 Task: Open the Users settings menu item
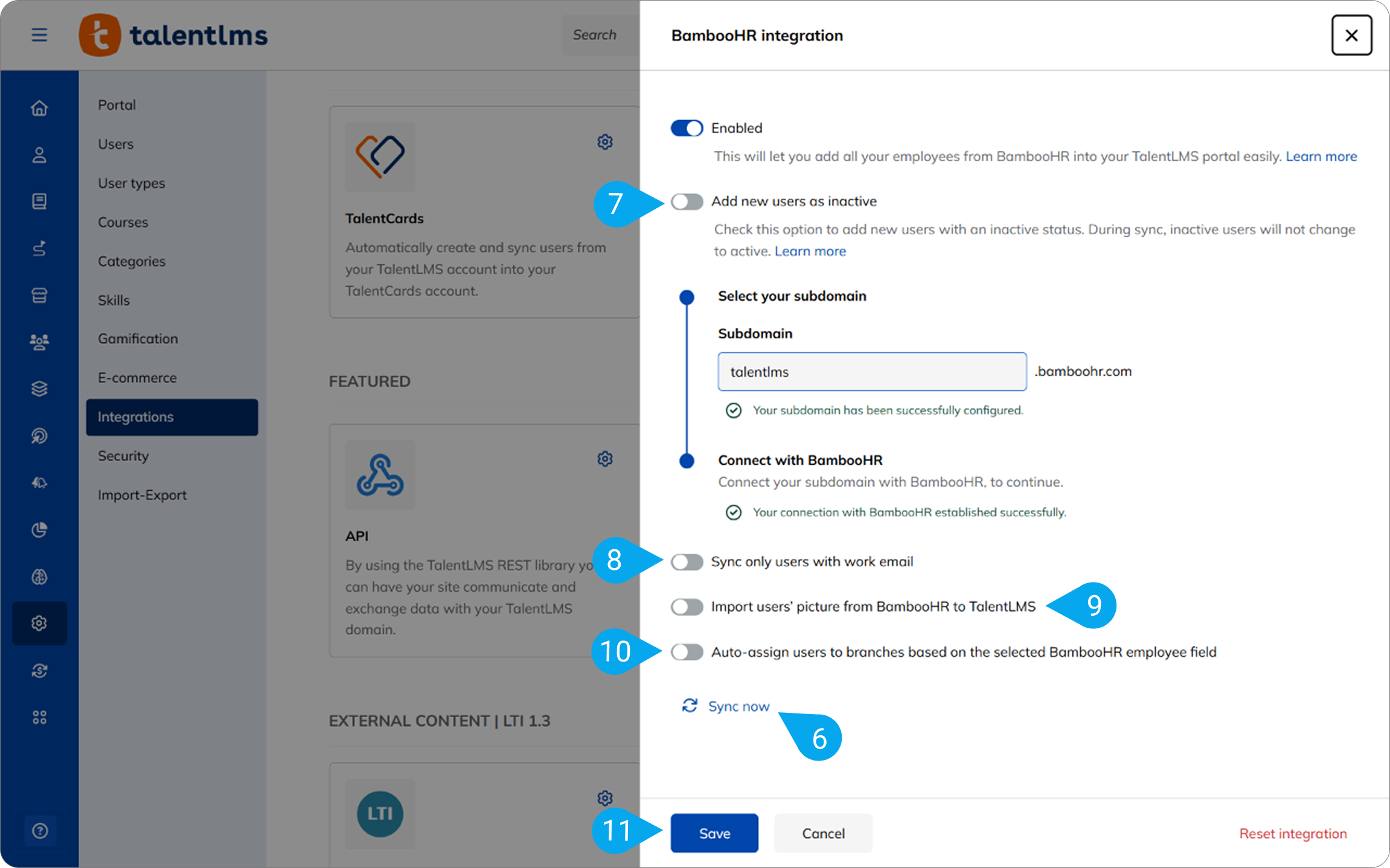click(x=172, y=144)
